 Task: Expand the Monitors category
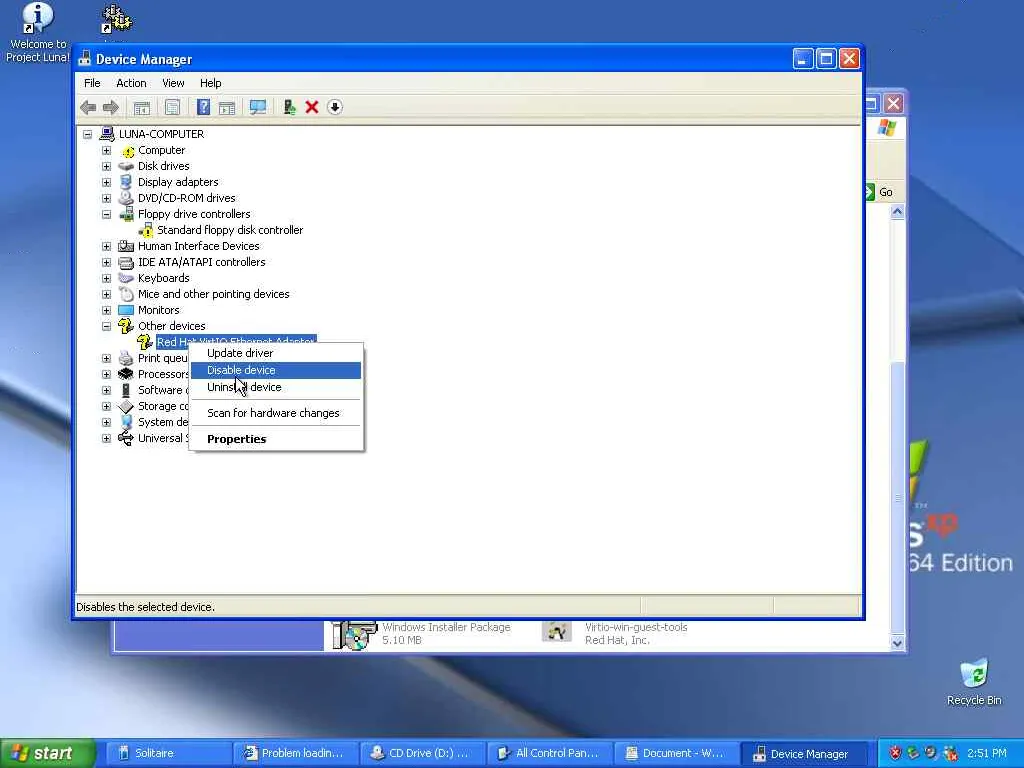106,310
